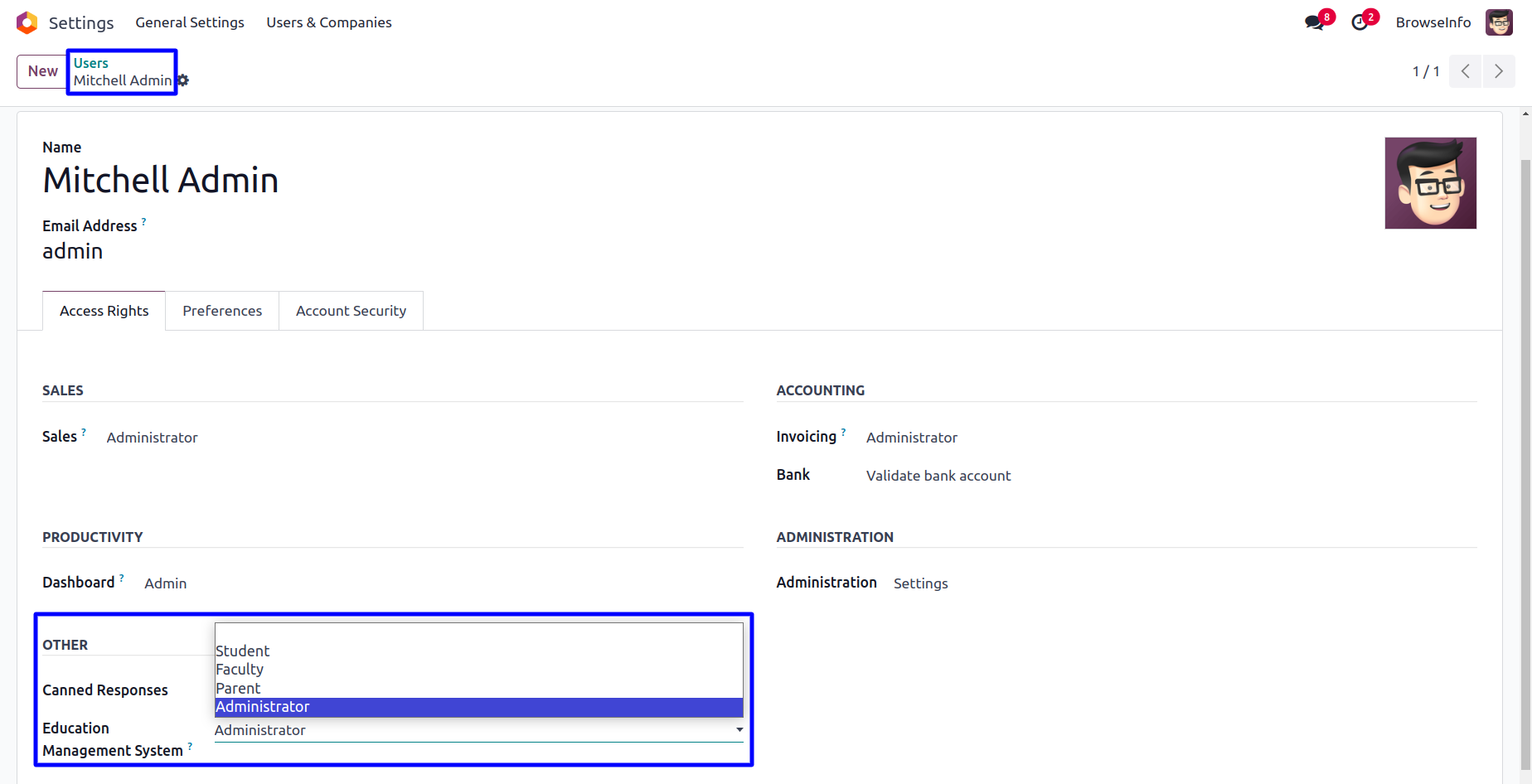Open the activities clock icon
Viewport: 1532px width, 784px height.
pos(1360,22)
